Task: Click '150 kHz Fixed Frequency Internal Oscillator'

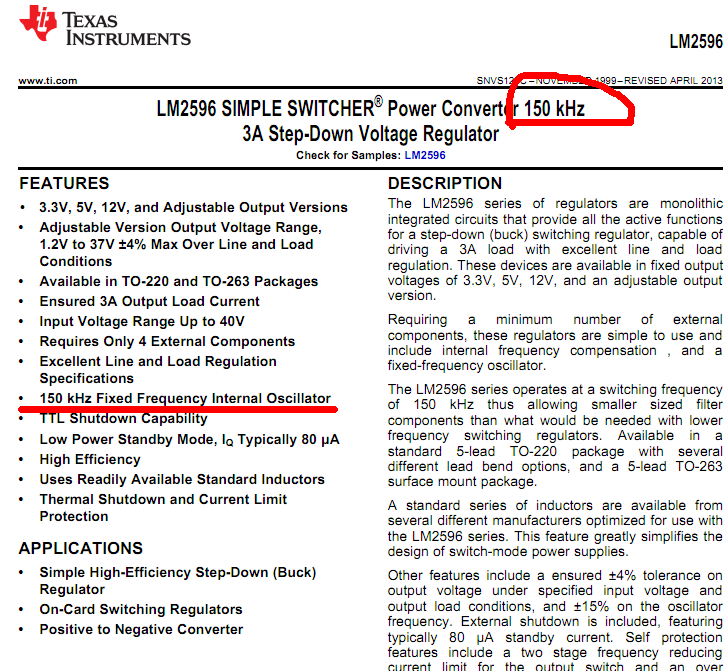Action: coord(185,398)
